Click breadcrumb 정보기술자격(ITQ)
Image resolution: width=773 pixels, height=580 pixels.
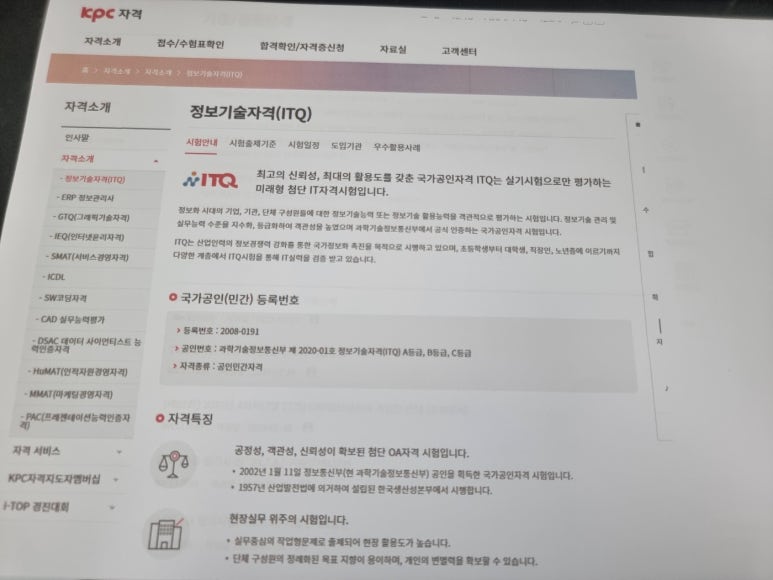tap(214, 74)
